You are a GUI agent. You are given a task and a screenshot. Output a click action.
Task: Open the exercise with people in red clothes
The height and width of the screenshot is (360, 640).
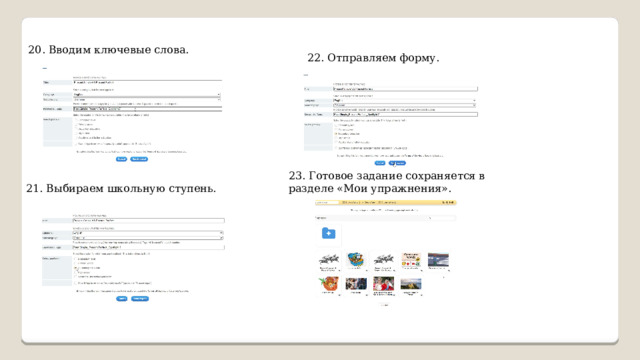point(384,284)
